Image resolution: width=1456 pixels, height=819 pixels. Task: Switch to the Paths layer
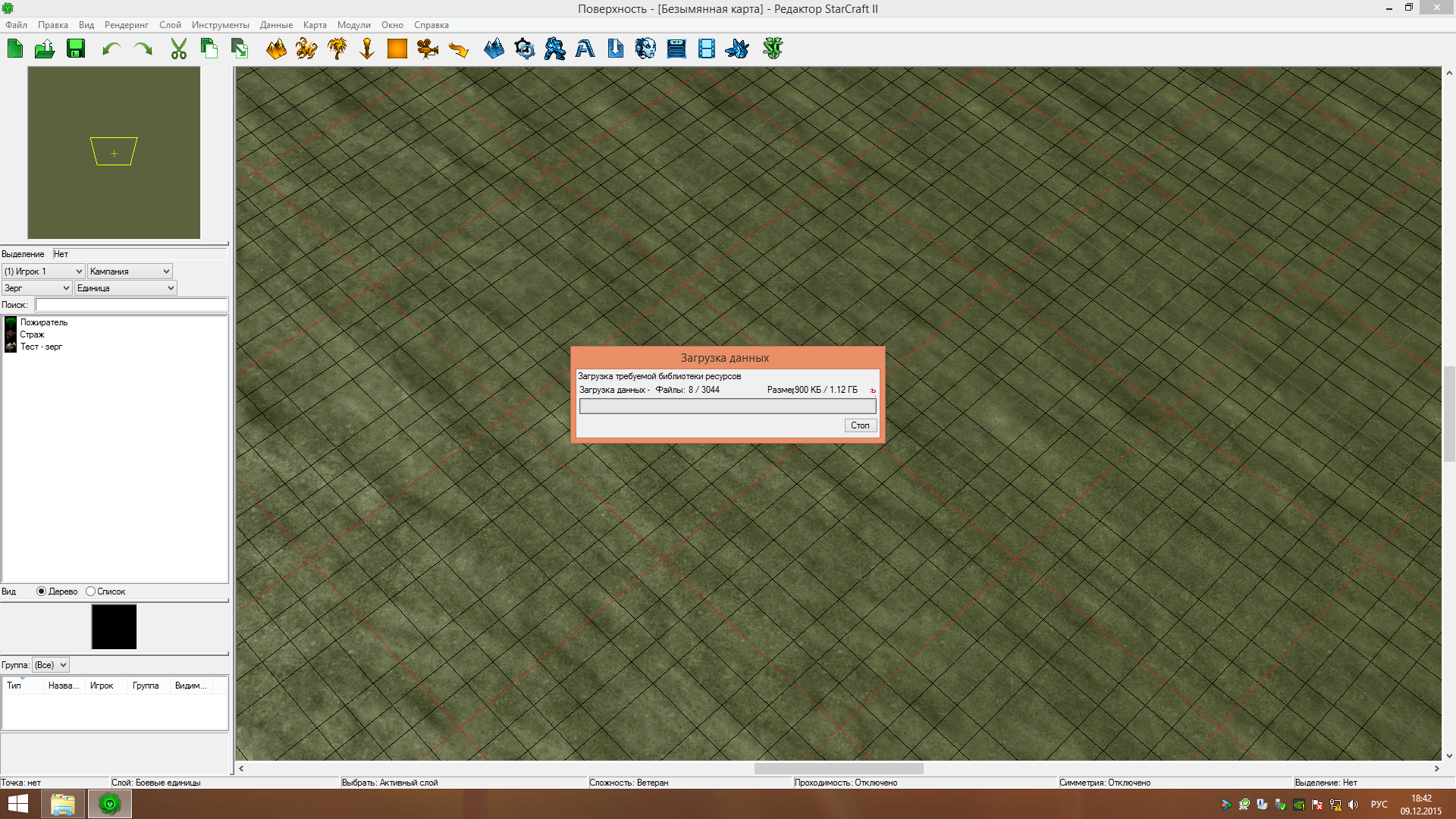point(458,49)
